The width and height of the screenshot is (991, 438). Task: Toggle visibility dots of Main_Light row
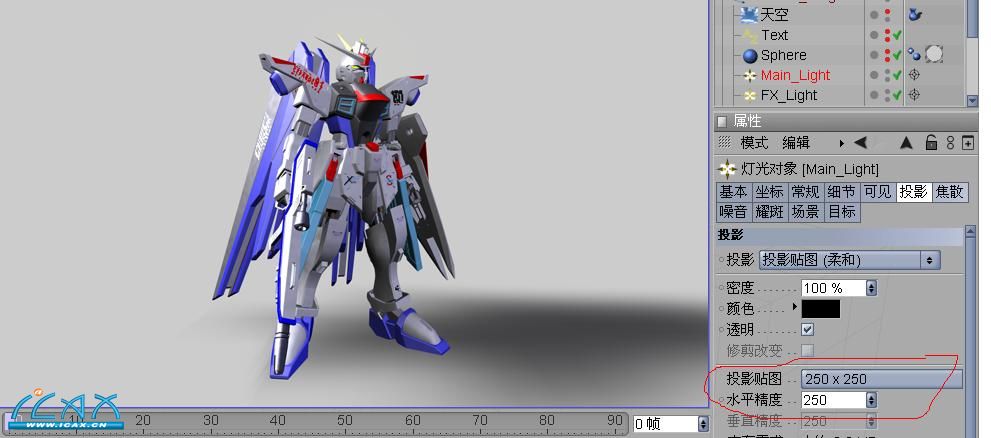[x=887, y=75]
